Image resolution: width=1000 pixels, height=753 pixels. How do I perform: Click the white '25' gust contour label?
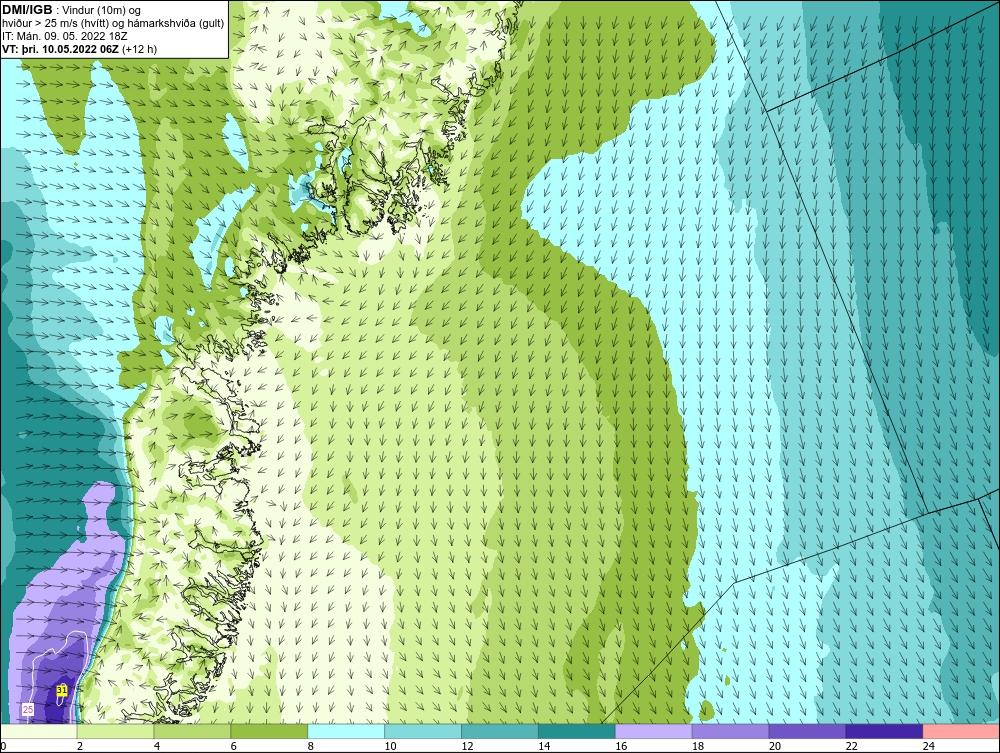[x=28, y=709]
